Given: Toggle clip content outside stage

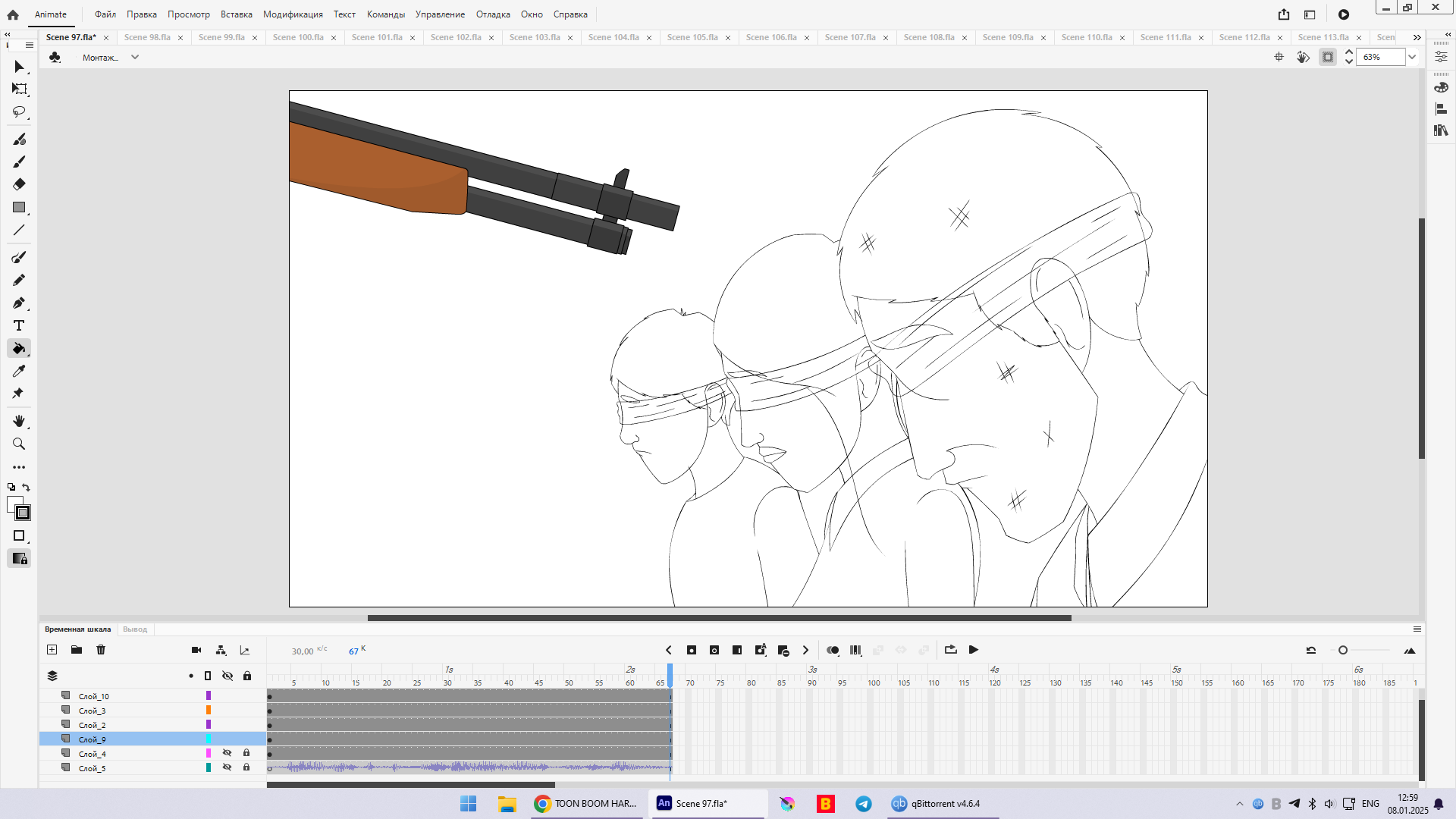Looking at the screenshot, I should point(1328,57).
